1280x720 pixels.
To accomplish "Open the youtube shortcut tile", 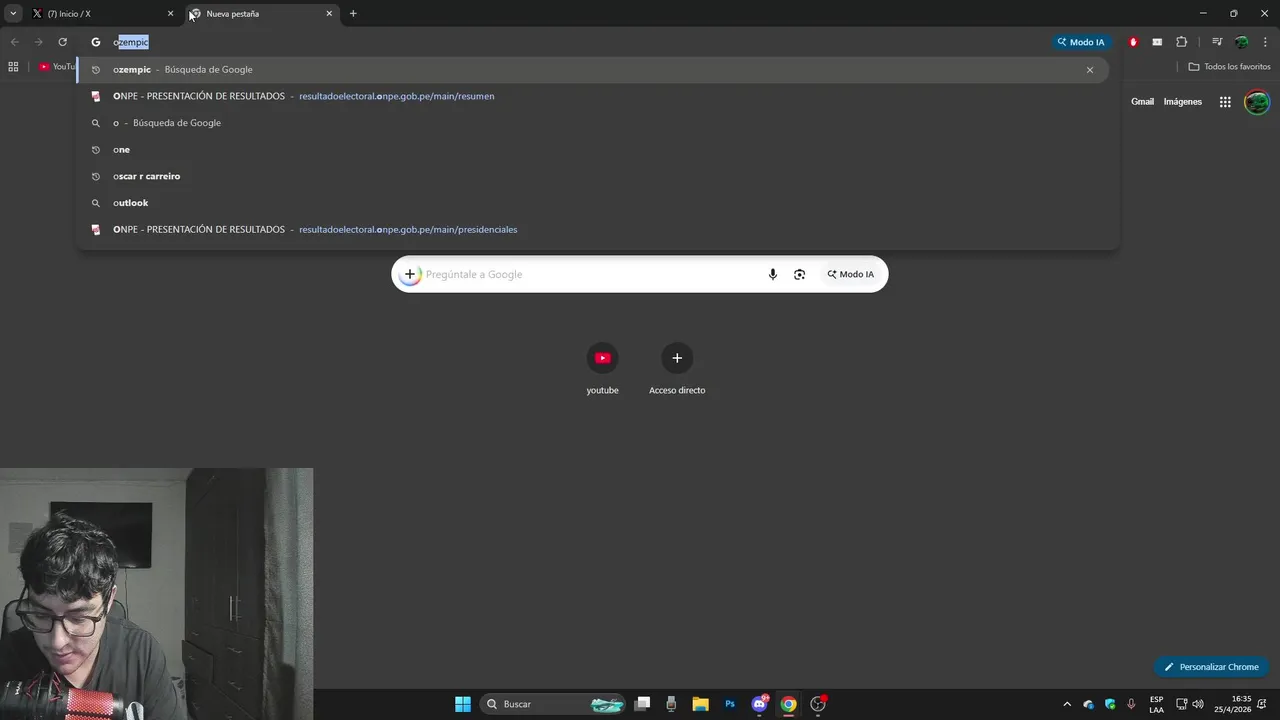I will [x=602, y=369].
